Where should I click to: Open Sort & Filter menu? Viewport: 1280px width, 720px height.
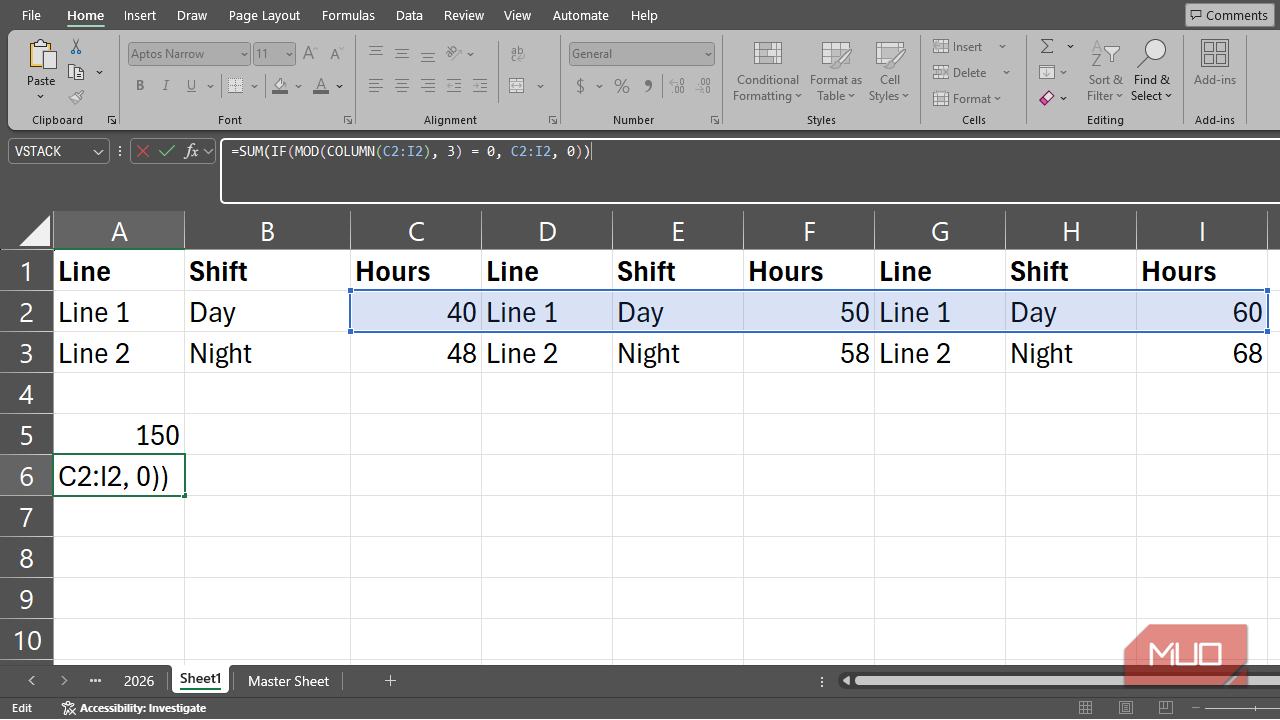pyautogui.click(x=1105, y=72)
